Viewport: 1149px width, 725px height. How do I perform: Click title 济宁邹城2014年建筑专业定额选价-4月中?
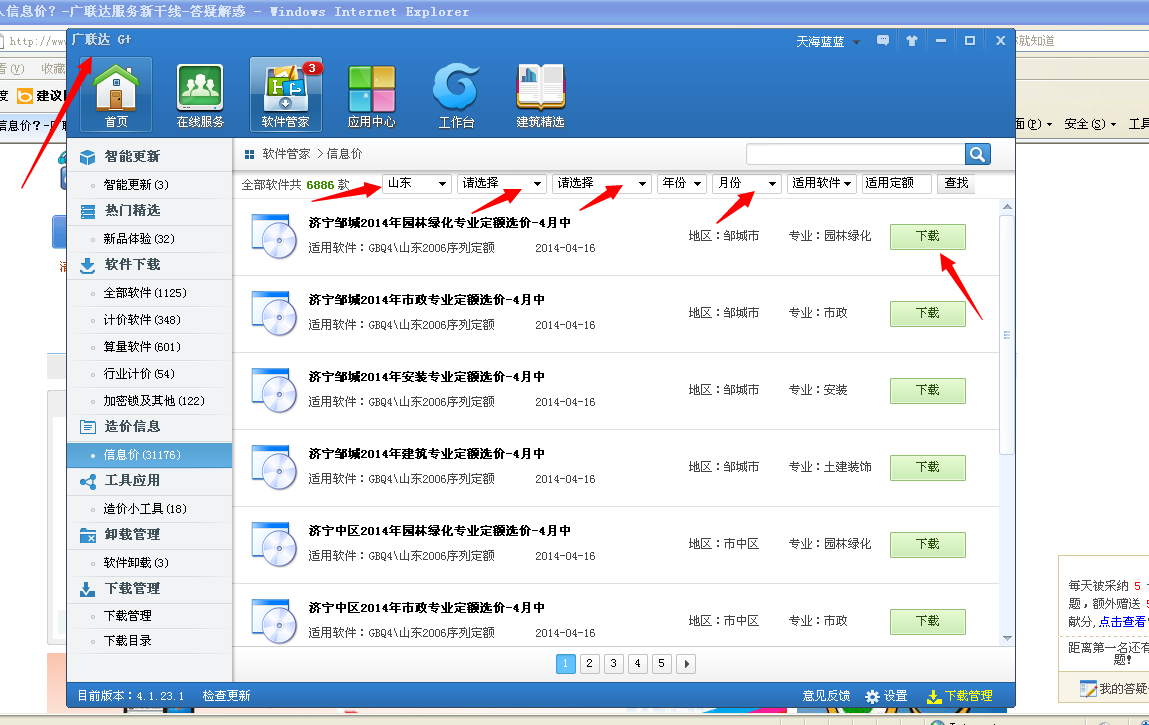click(x=426, y=454)
